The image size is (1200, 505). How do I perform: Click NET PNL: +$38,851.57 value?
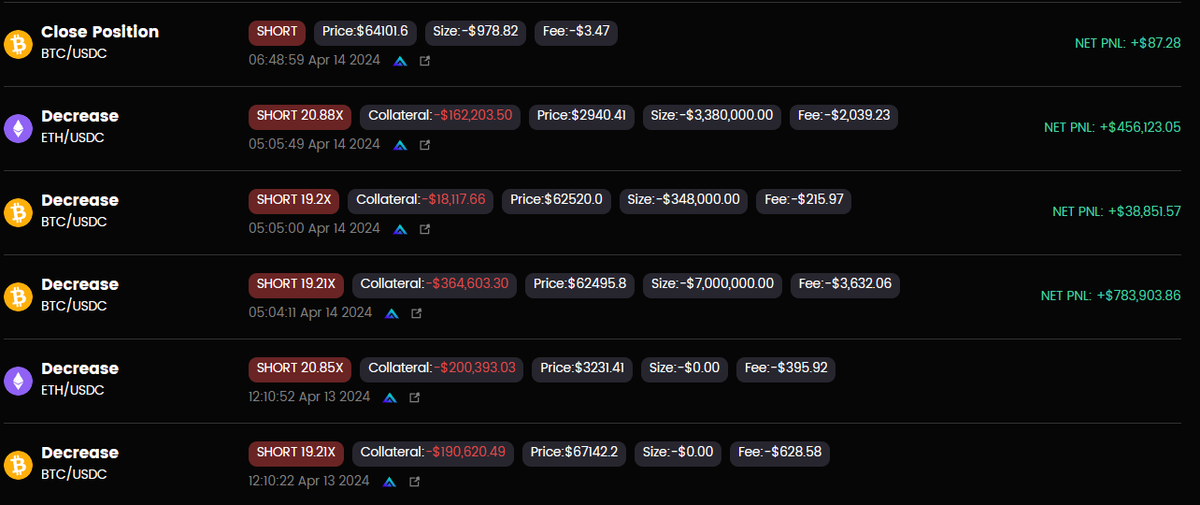tap(1117, 211)
